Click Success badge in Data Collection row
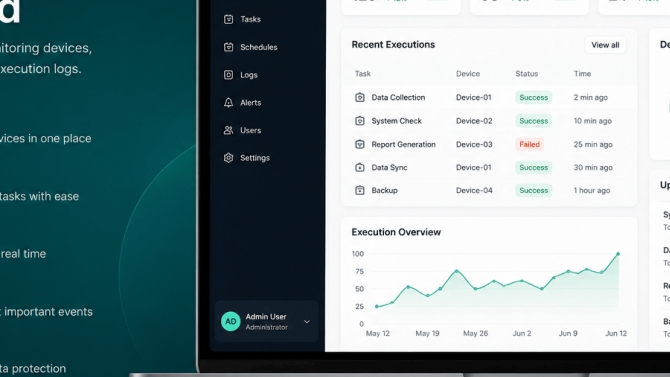Screen dimensions: 670x377 click(534, 97)
